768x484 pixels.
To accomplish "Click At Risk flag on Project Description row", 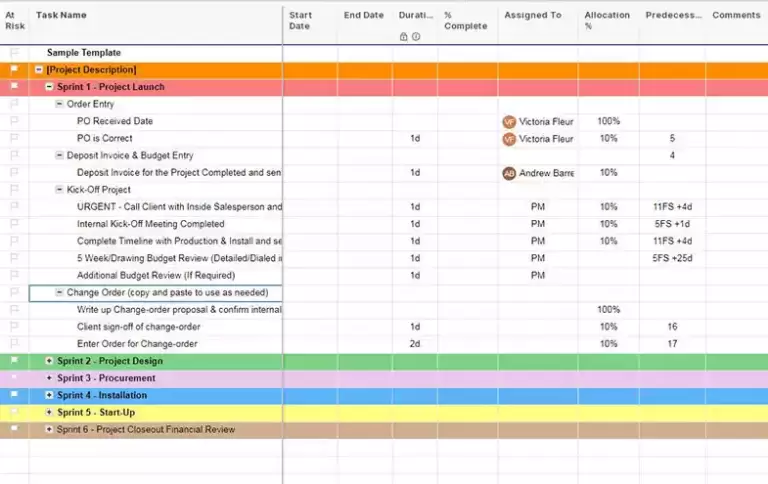I will [x=14, y=70].
